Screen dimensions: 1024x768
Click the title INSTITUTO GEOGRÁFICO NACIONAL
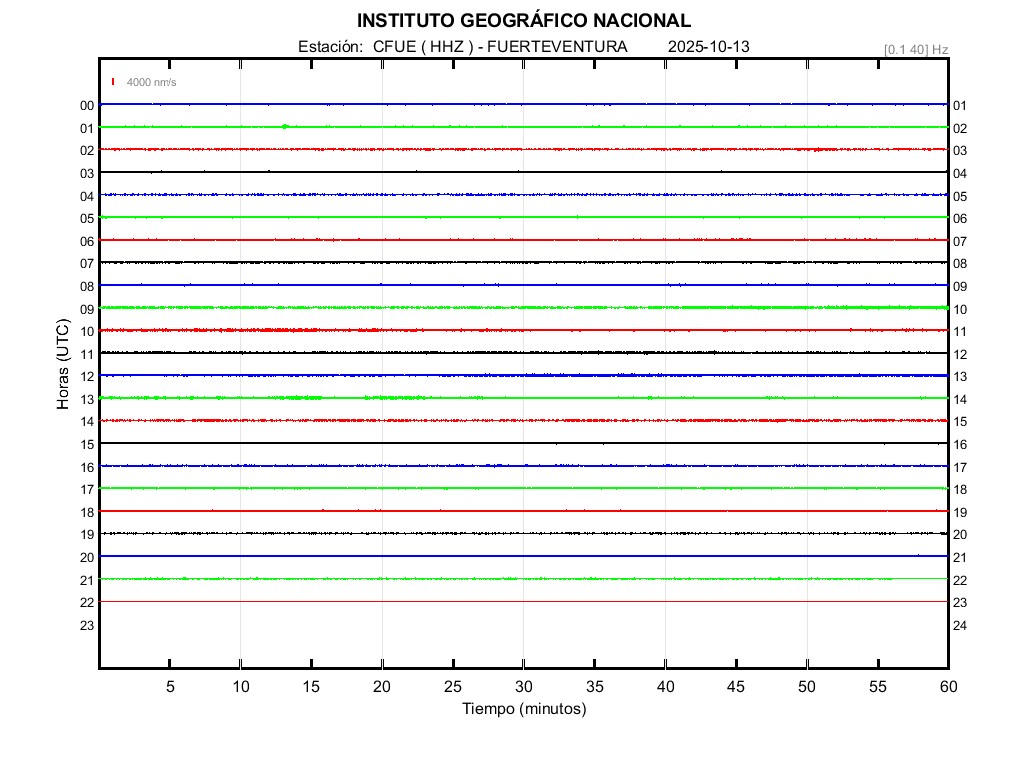[x=523, y=21]
